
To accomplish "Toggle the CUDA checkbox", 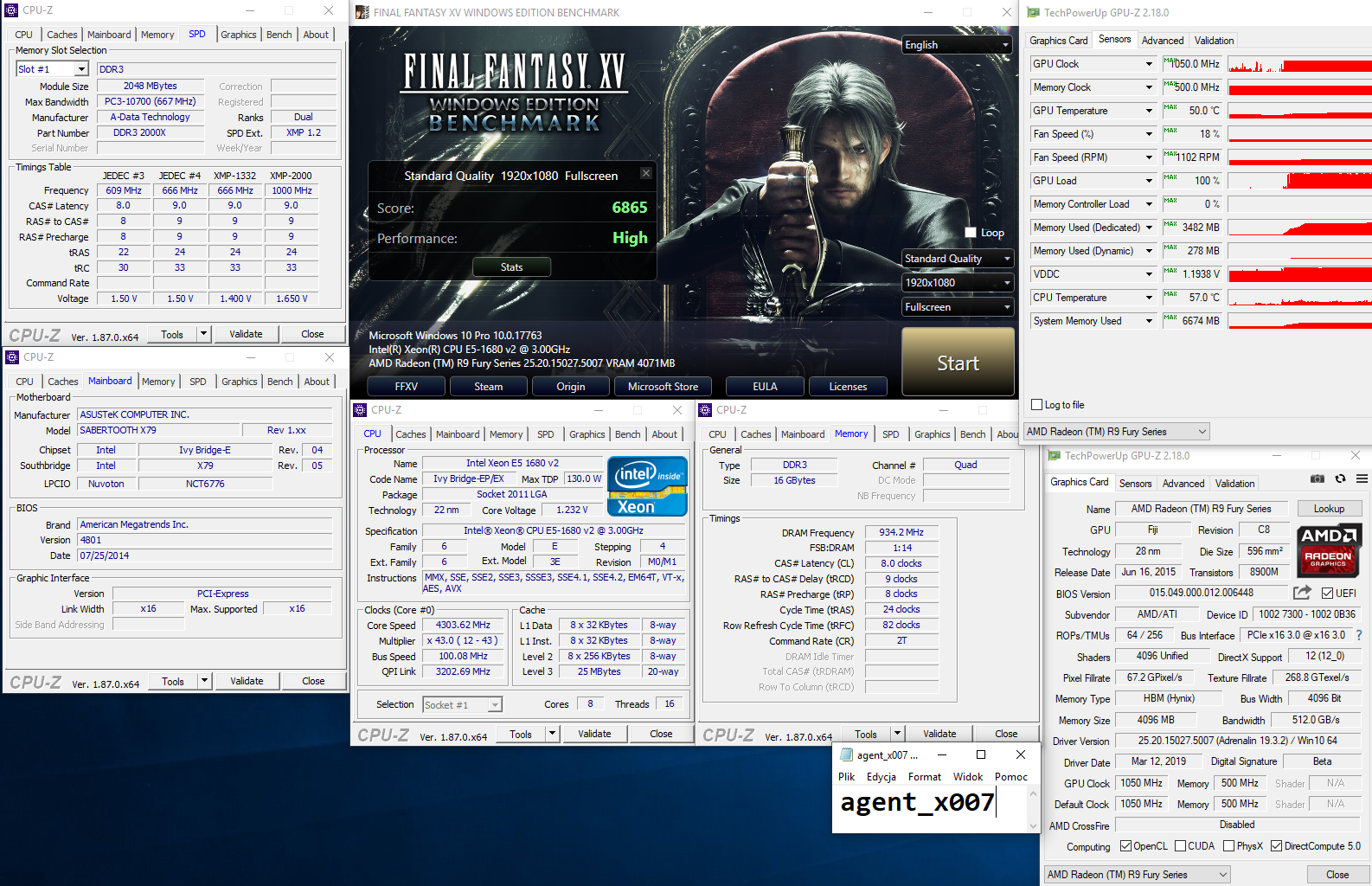I will coord(1180,846).
